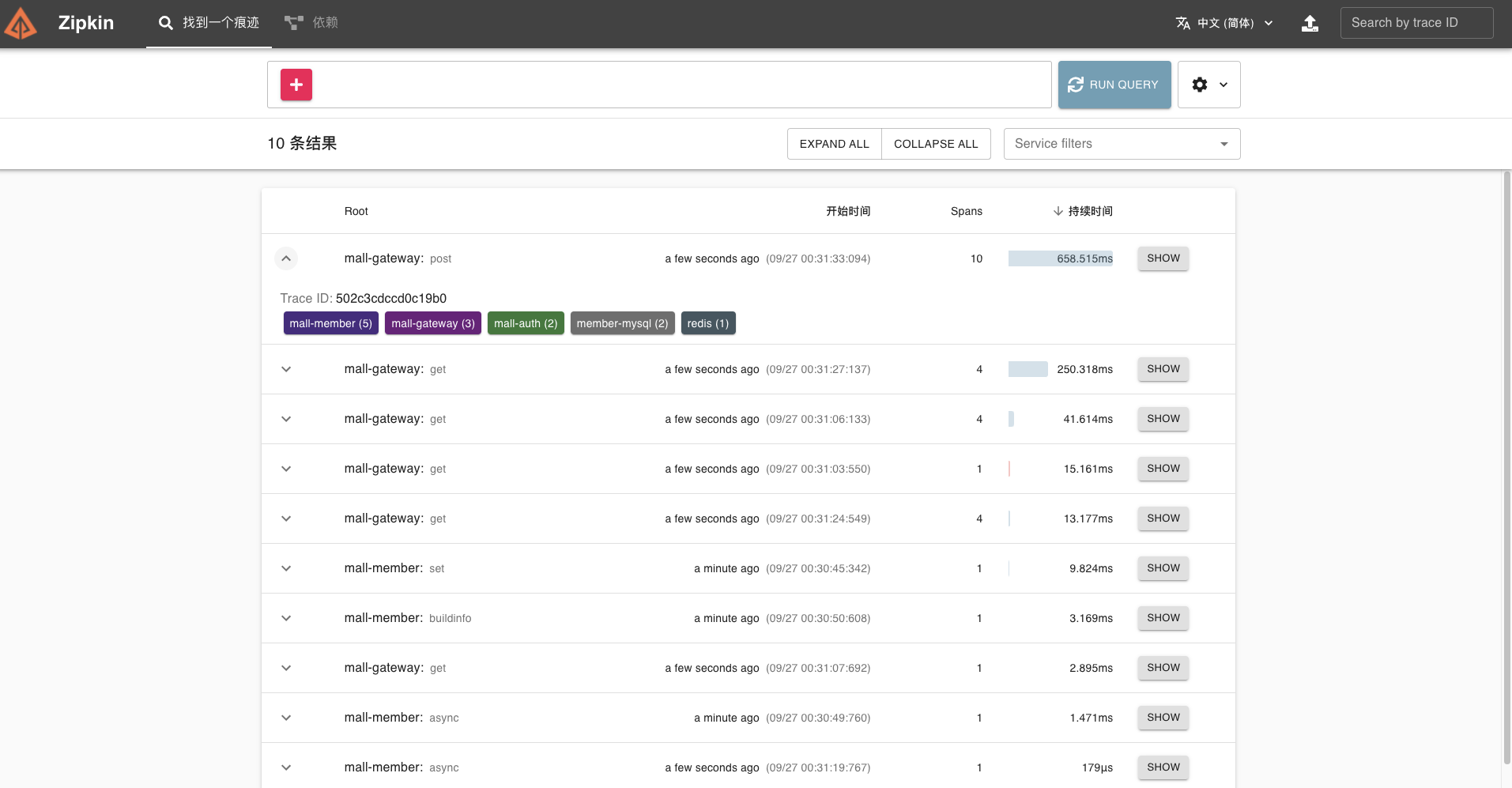Viewport: 1512px width, 788px height.
Task: Open the gear settings dropdown
Action: (1208, 85)
